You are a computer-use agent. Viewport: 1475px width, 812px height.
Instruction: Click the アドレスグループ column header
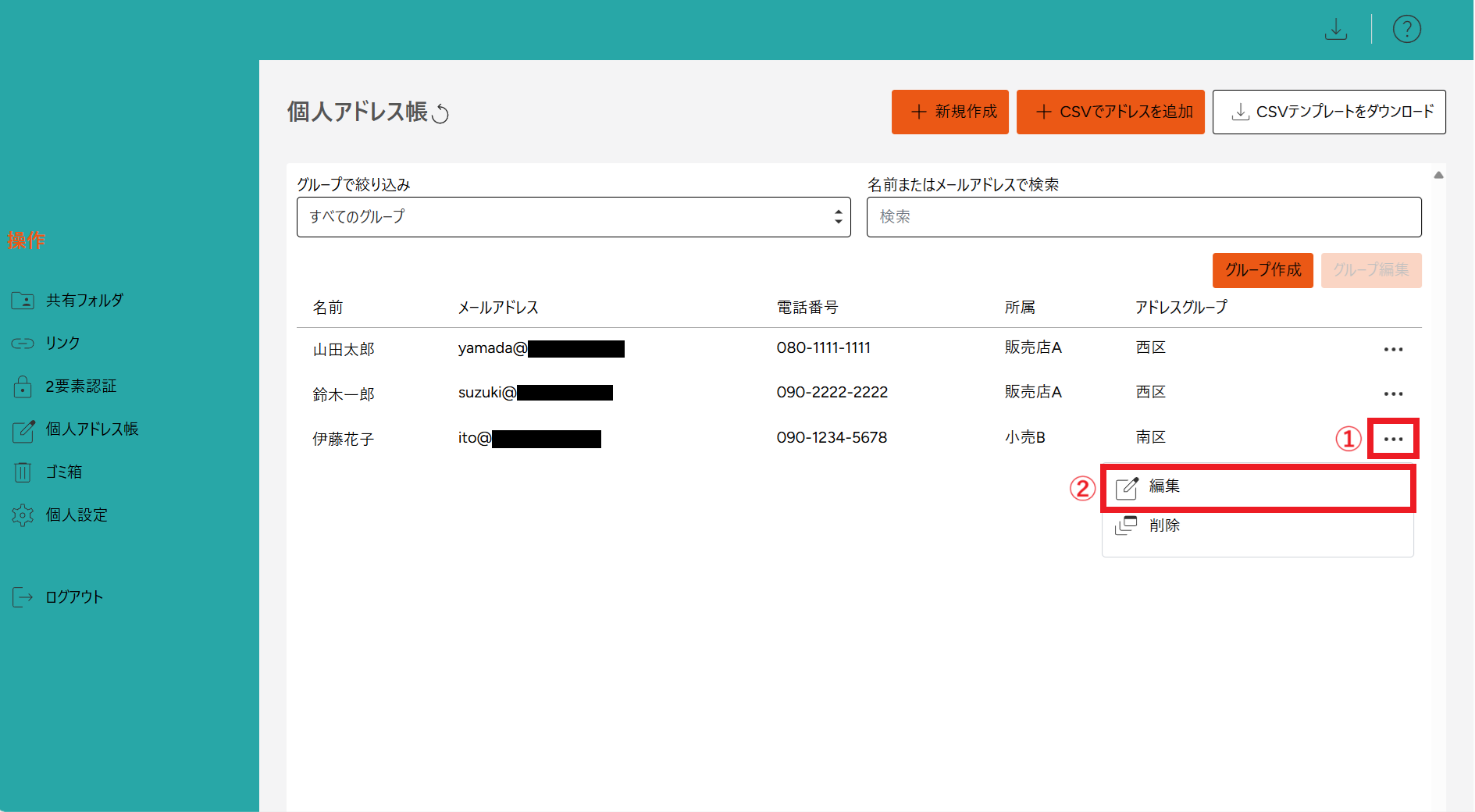pos(1181,308)
